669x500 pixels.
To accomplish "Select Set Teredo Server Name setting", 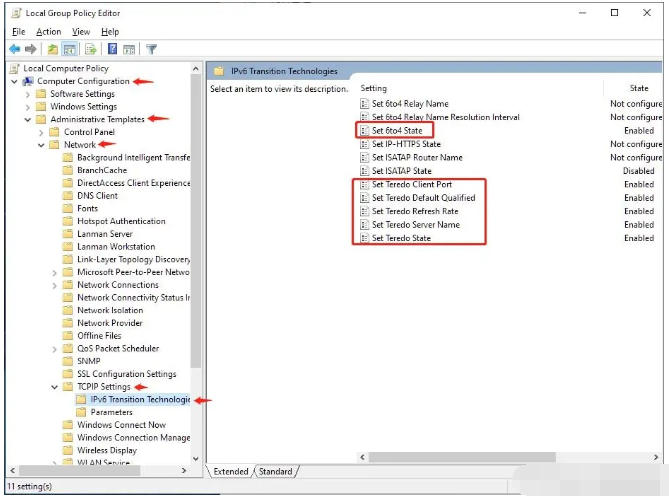I will click(416, 224).
